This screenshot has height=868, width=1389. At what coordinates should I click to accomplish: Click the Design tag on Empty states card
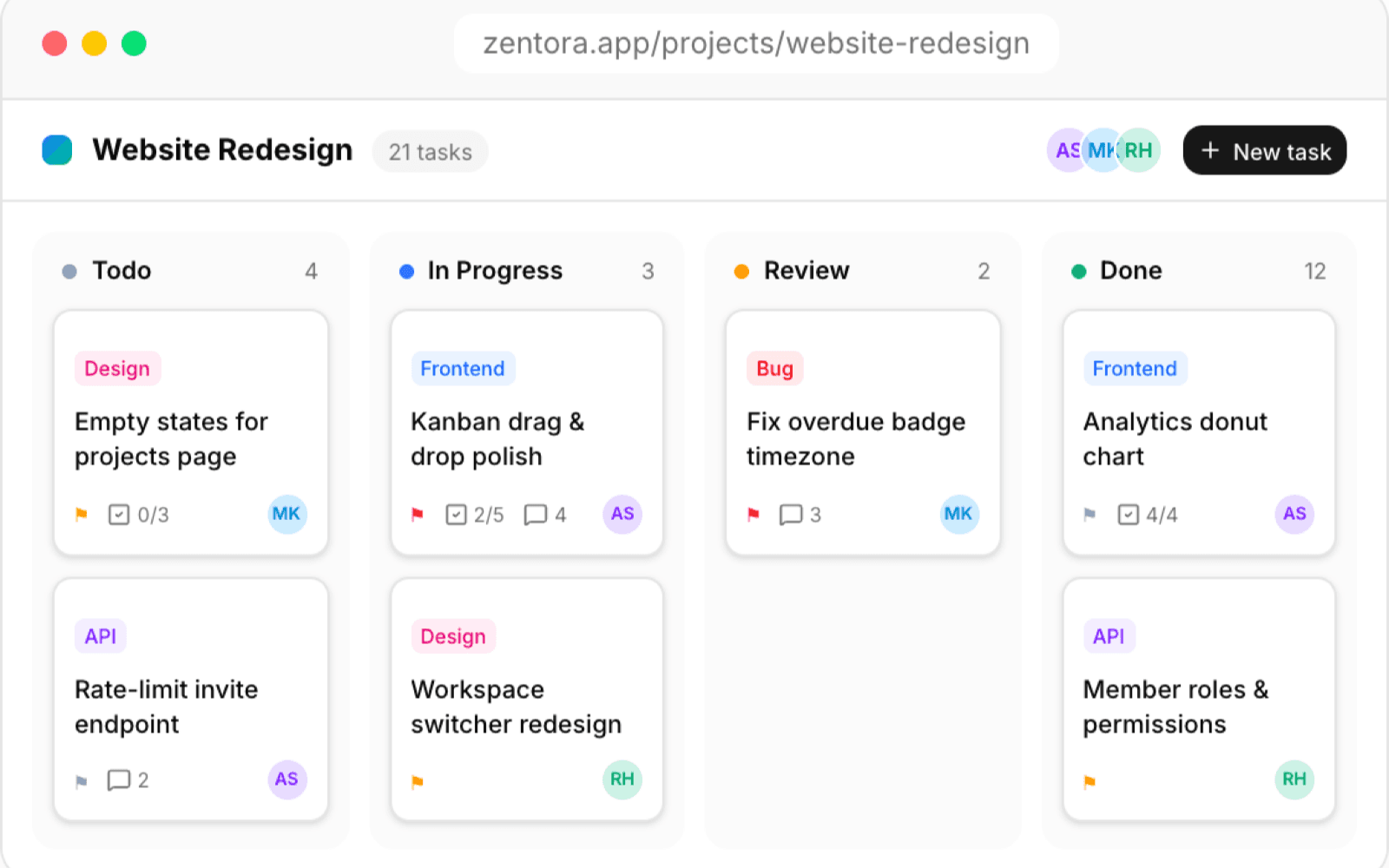pos(117,368)
